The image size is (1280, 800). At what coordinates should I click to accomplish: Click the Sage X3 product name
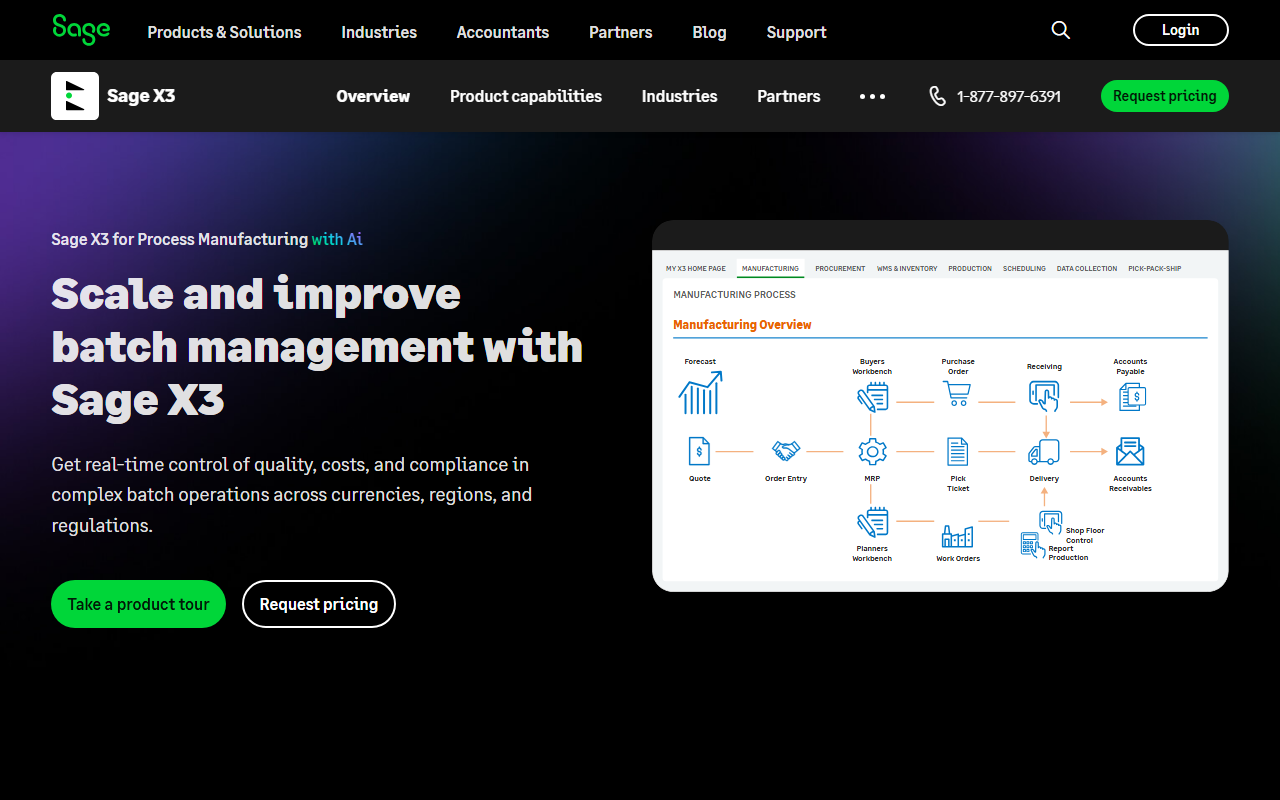click(x=141, y=96)
